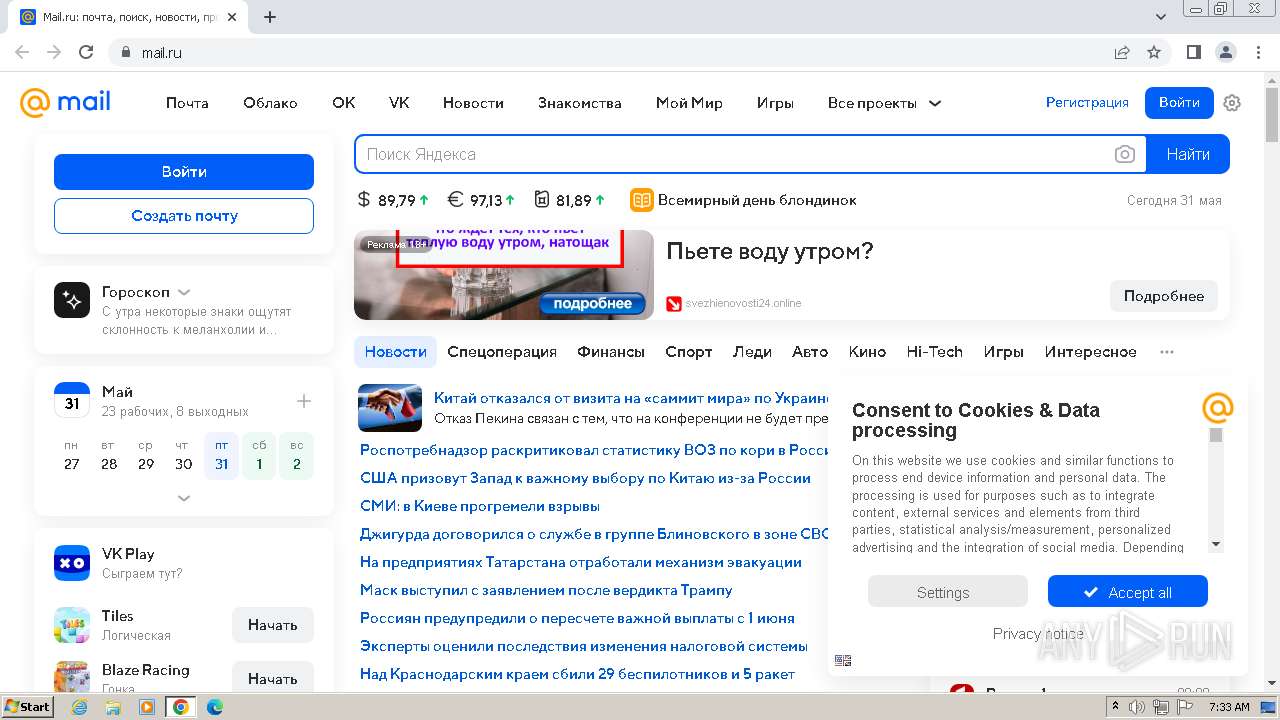The height and width of the screenshot is (720, 1280).
Task: Click the euro exchange rate
Action: coord(481,200)
